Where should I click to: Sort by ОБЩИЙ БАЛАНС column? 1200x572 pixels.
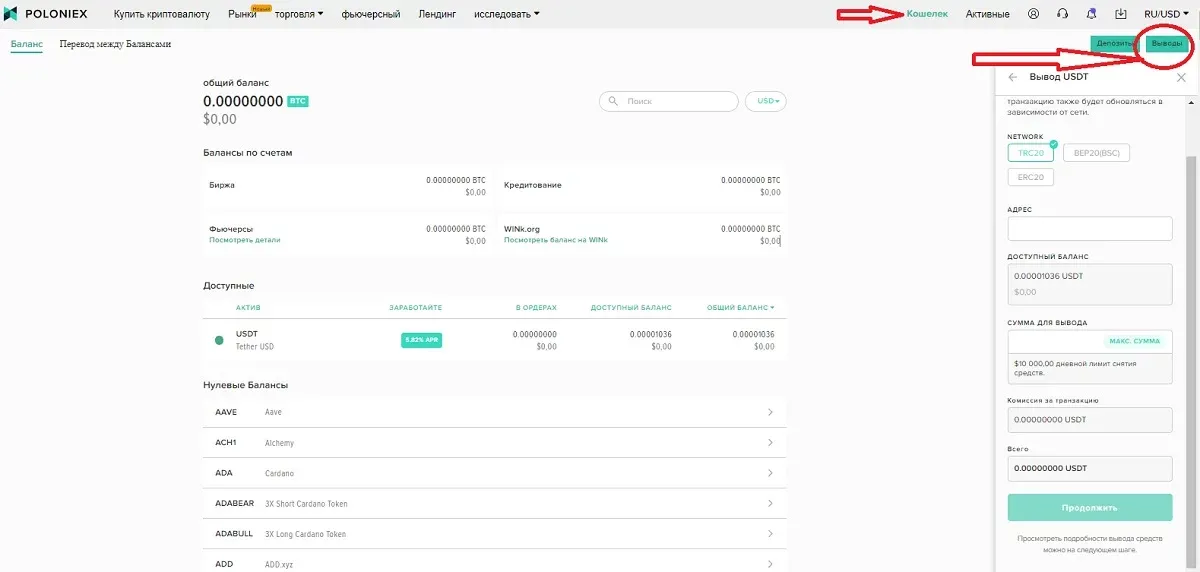(x=740, y=308)
